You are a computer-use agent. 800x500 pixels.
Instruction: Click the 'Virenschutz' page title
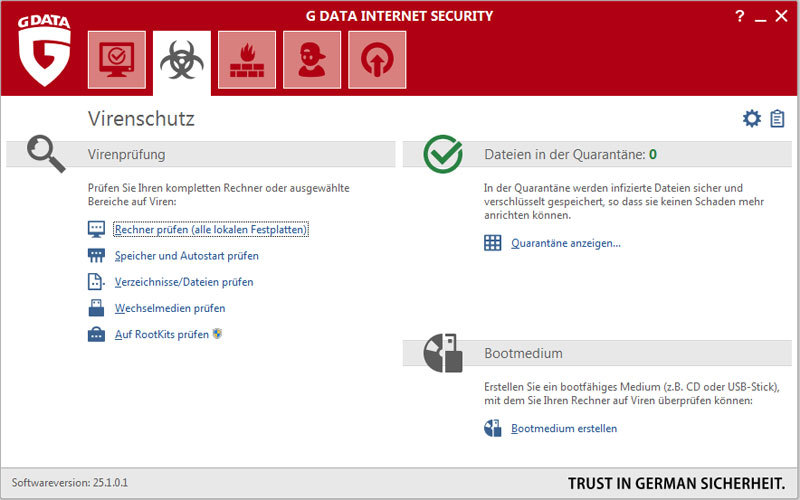click(x=141, y=118)
